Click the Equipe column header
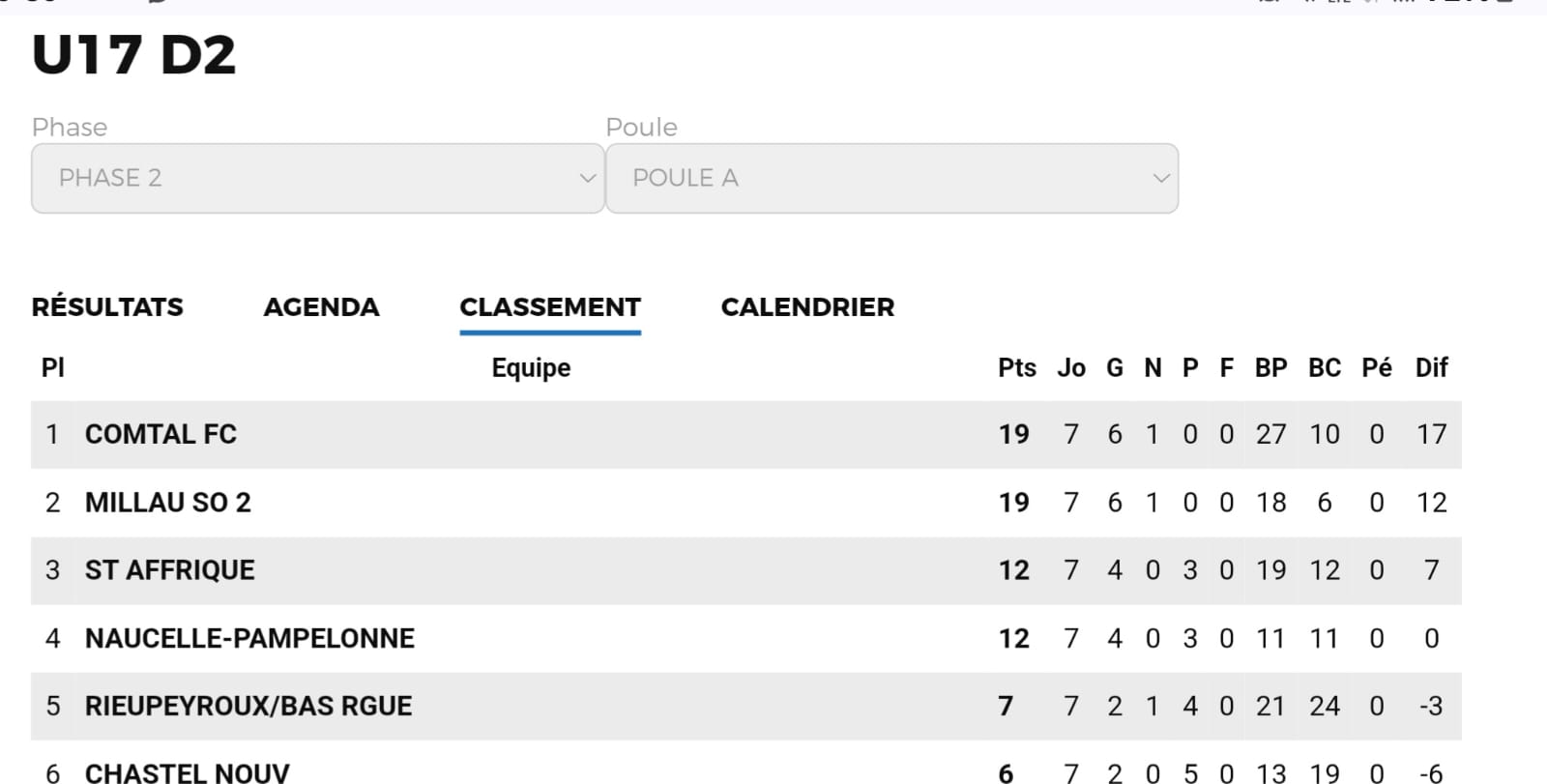1547x784 pixels. [x=531, y=368]
